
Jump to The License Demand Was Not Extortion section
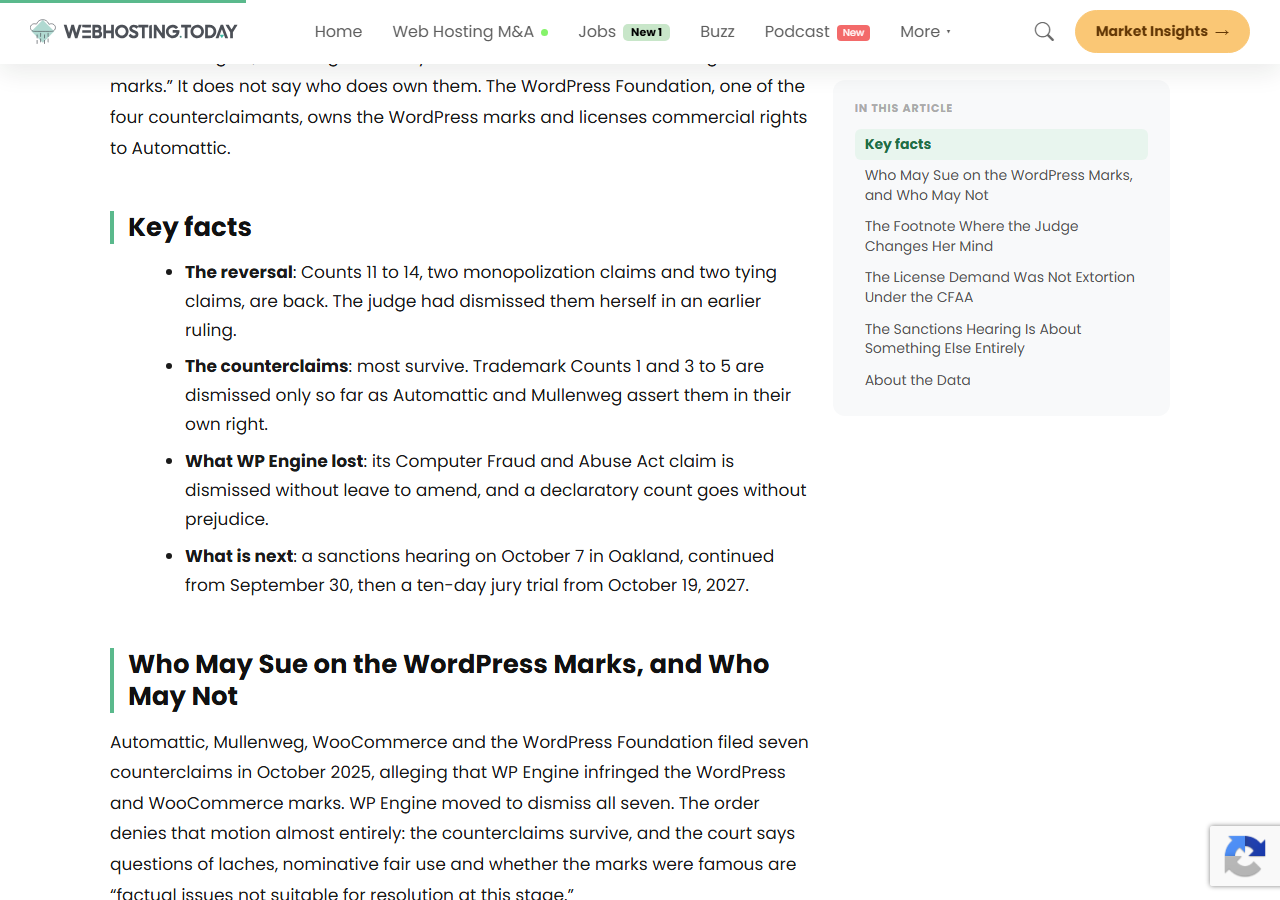pyautogui.click(x=1000, y=287)
